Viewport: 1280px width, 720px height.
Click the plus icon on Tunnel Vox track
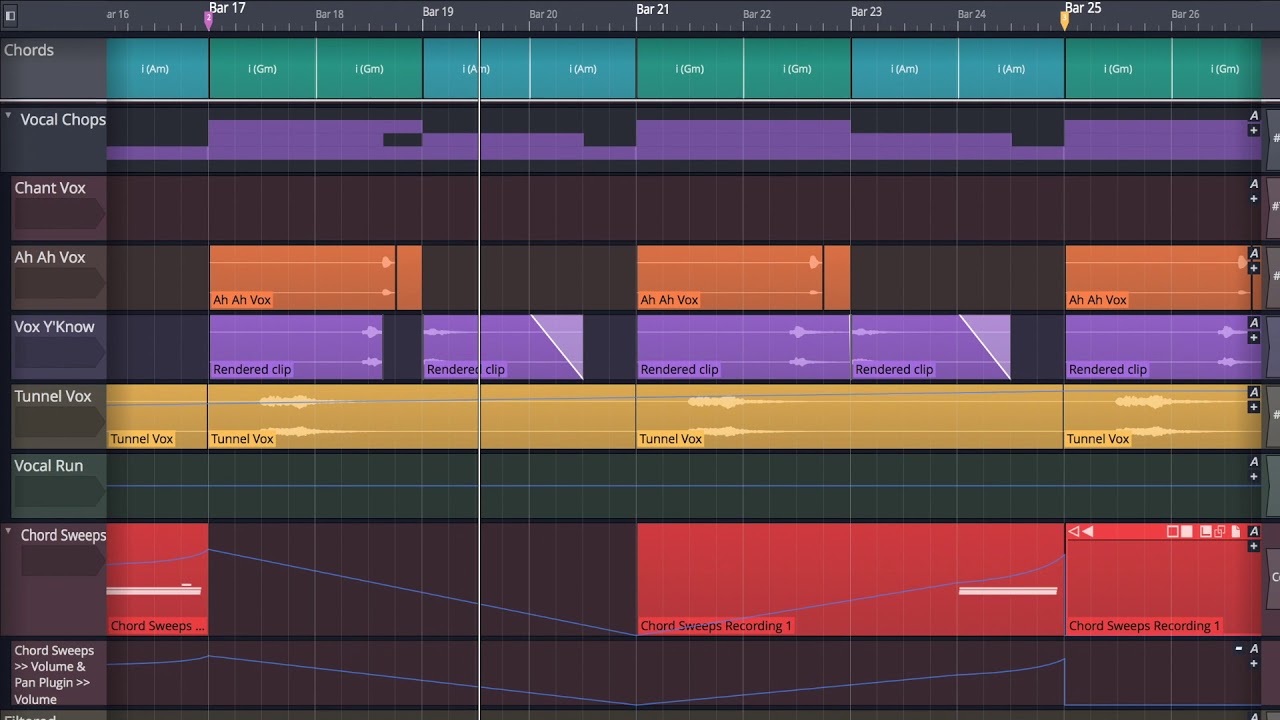click(1254, 407)
